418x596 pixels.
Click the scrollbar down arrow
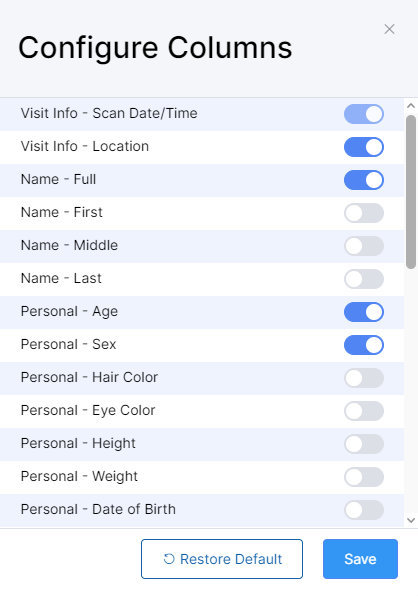pos(411,520)
